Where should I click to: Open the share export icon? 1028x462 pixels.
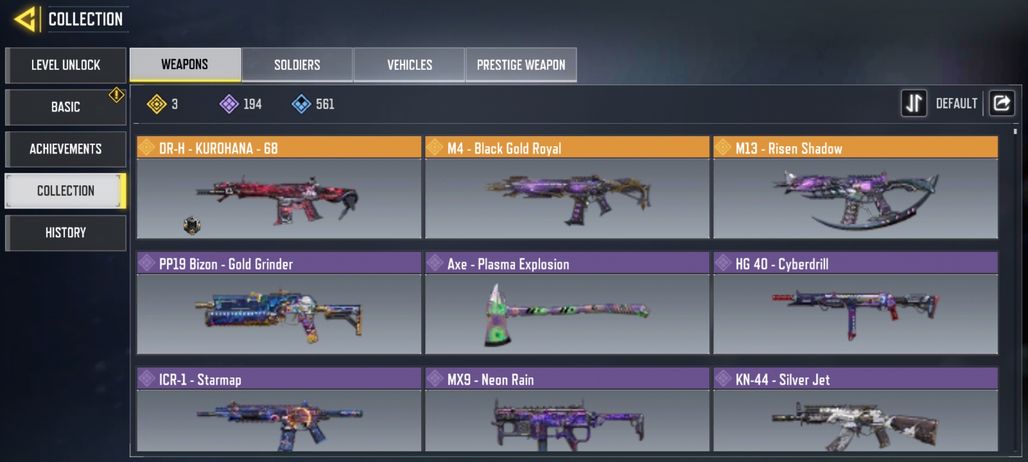pyautogui.click(x=1001, y=104)
